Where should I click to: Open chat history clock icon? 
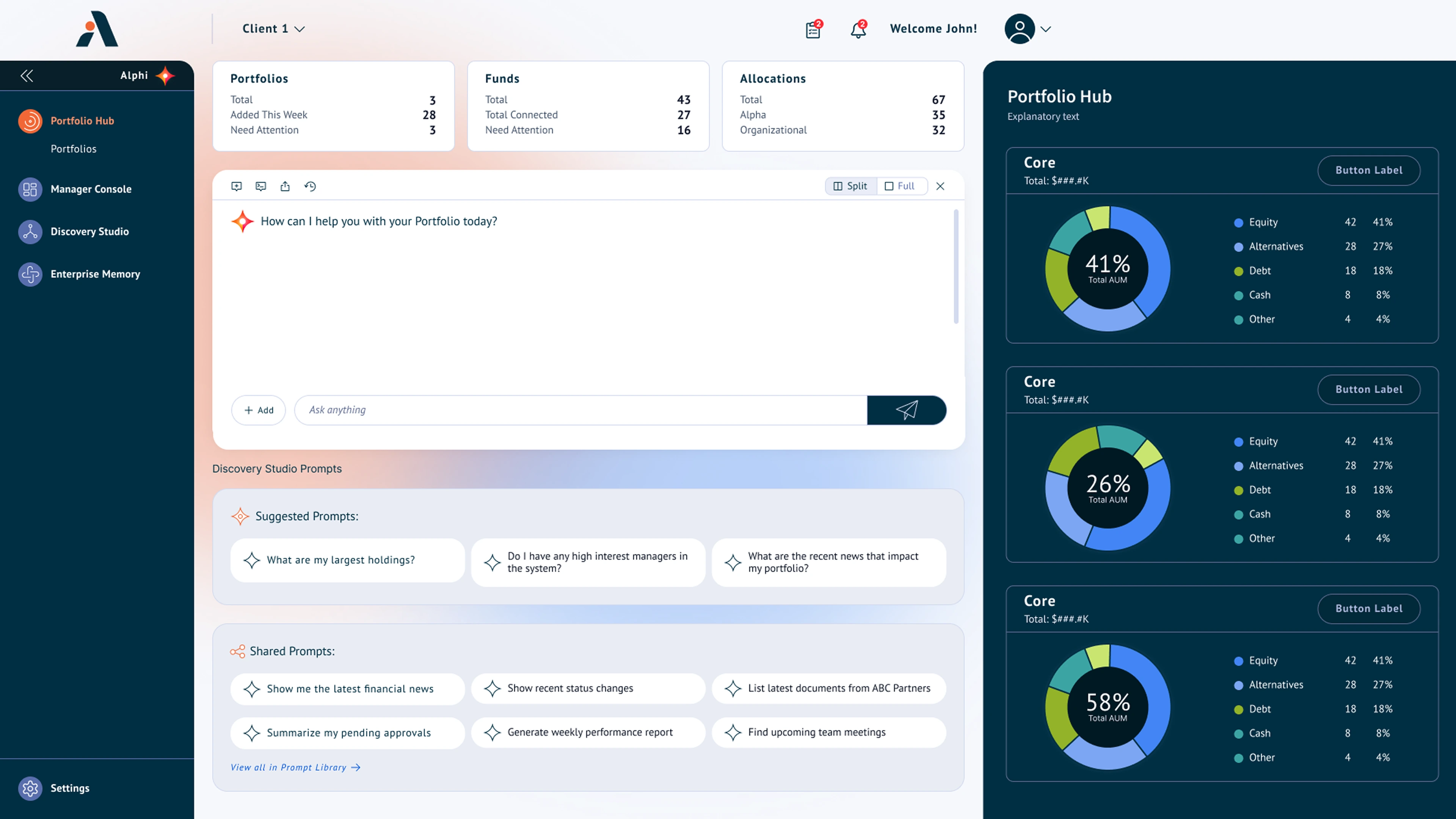pos(310,186)
